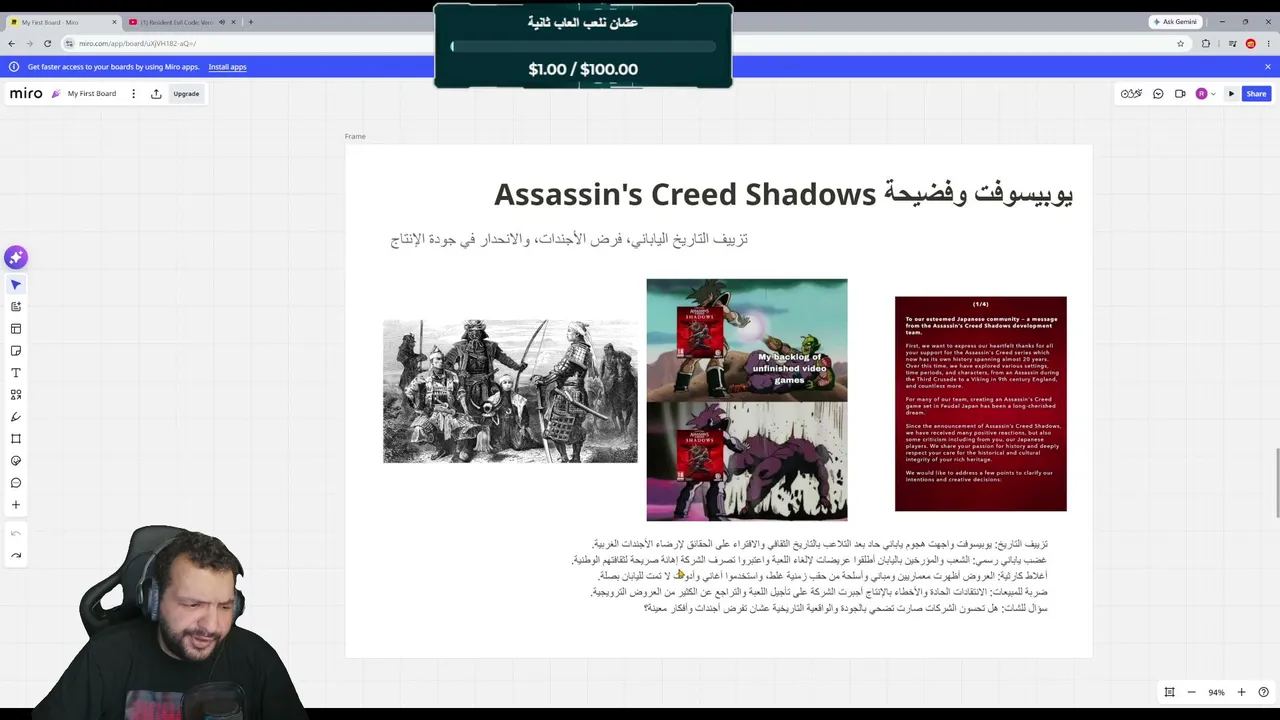Click Ask Gemini button

click(x=1175, y=22)
